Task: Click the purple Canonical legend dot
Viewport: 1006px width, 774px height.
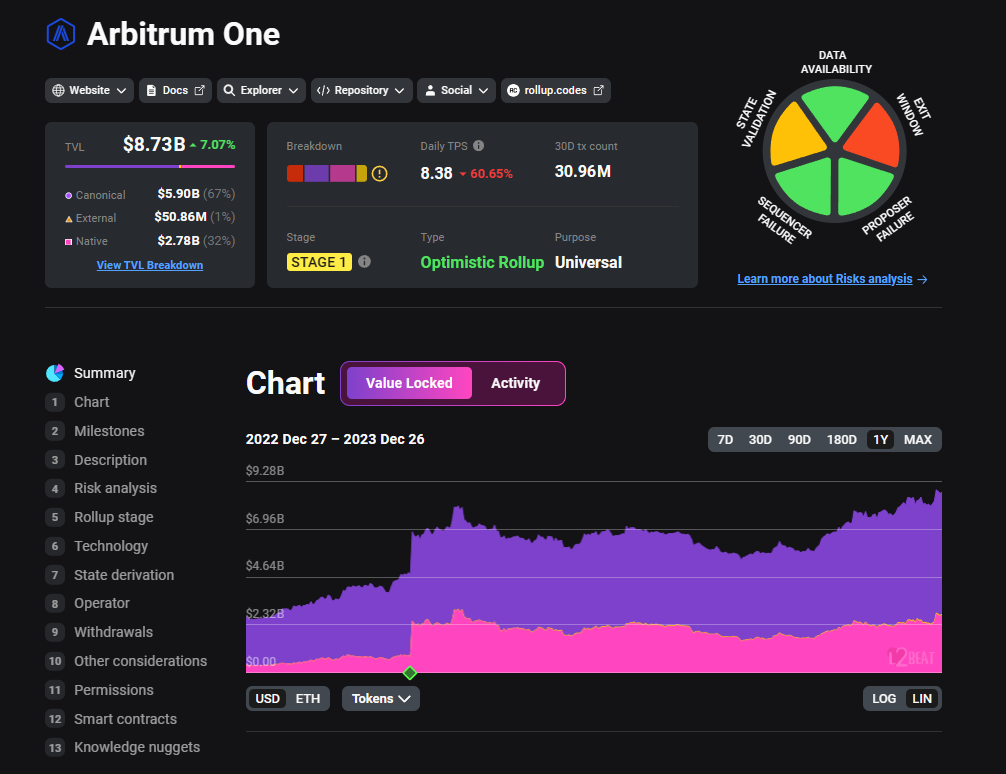Action: pos(69,195)
